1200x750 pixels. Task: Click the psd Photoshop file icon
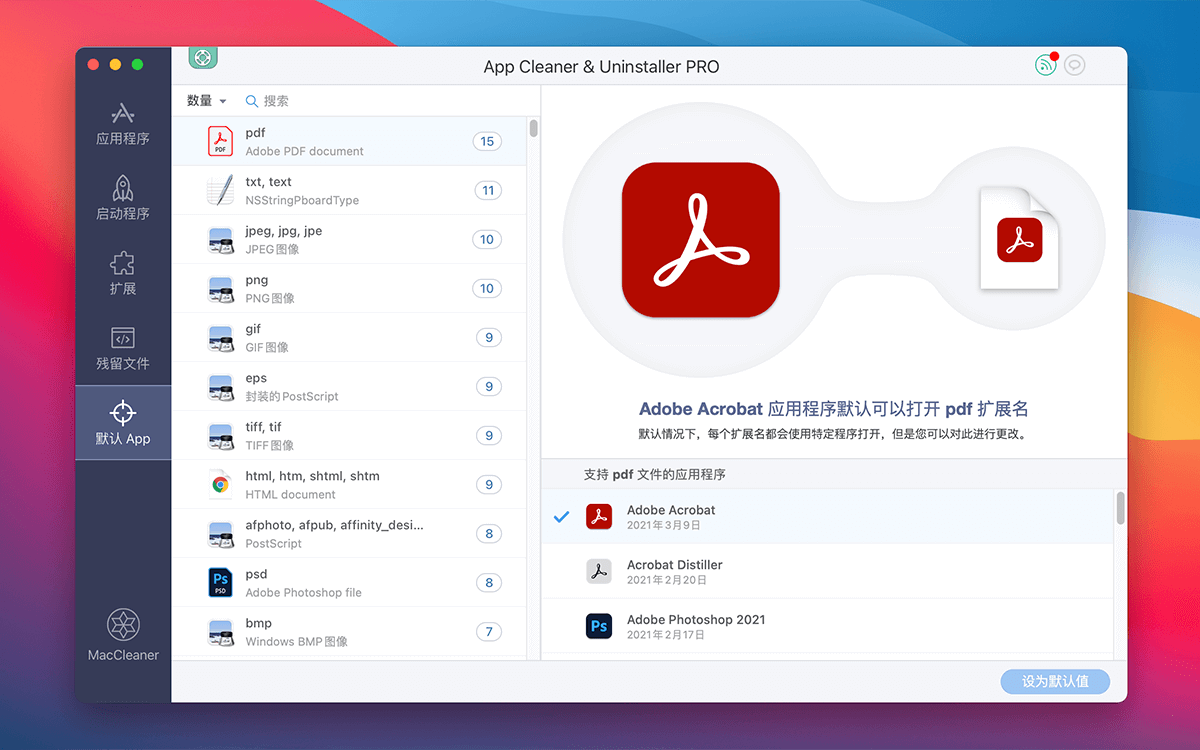[220, 582]
